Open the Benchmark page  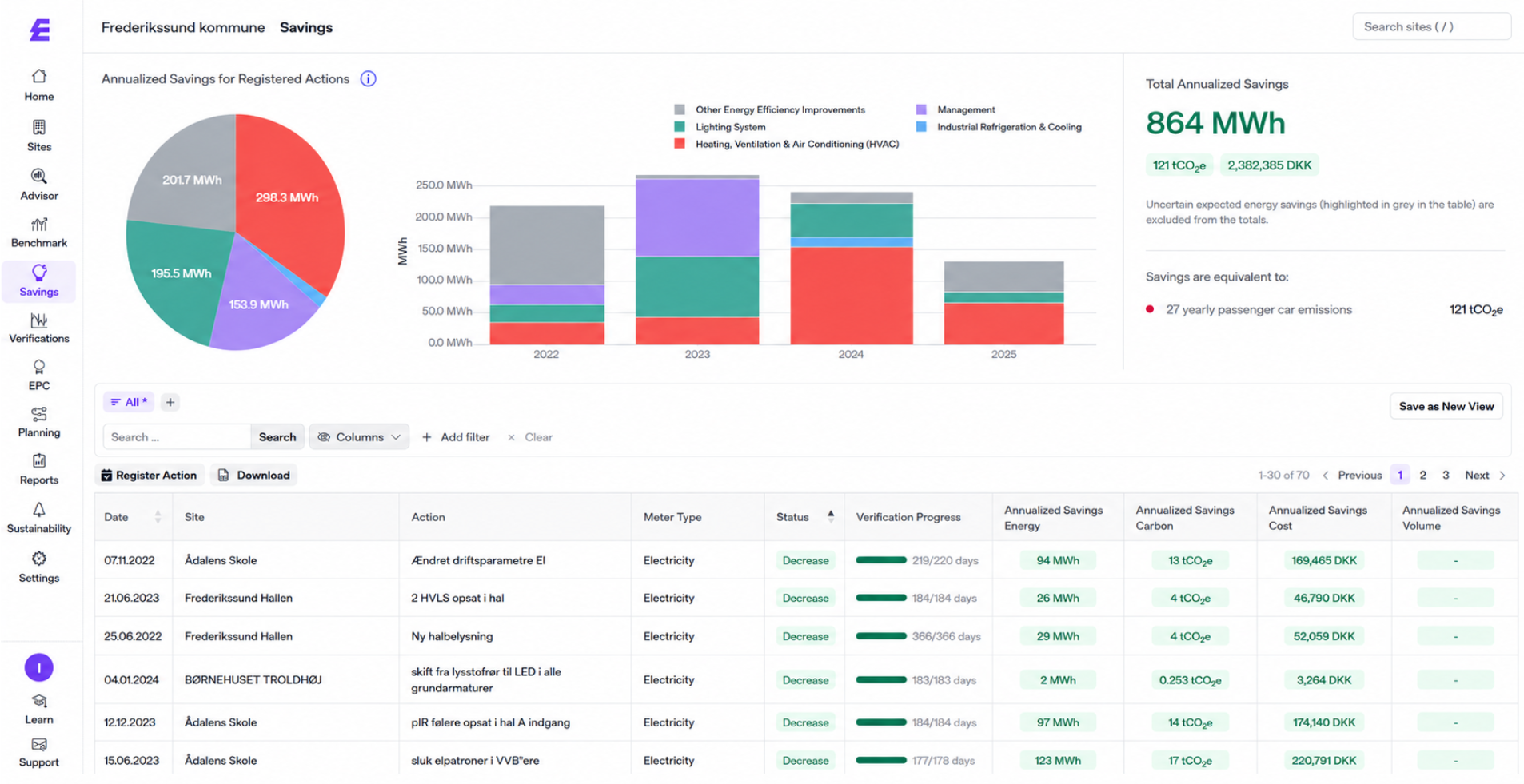(x=39, y=233)
